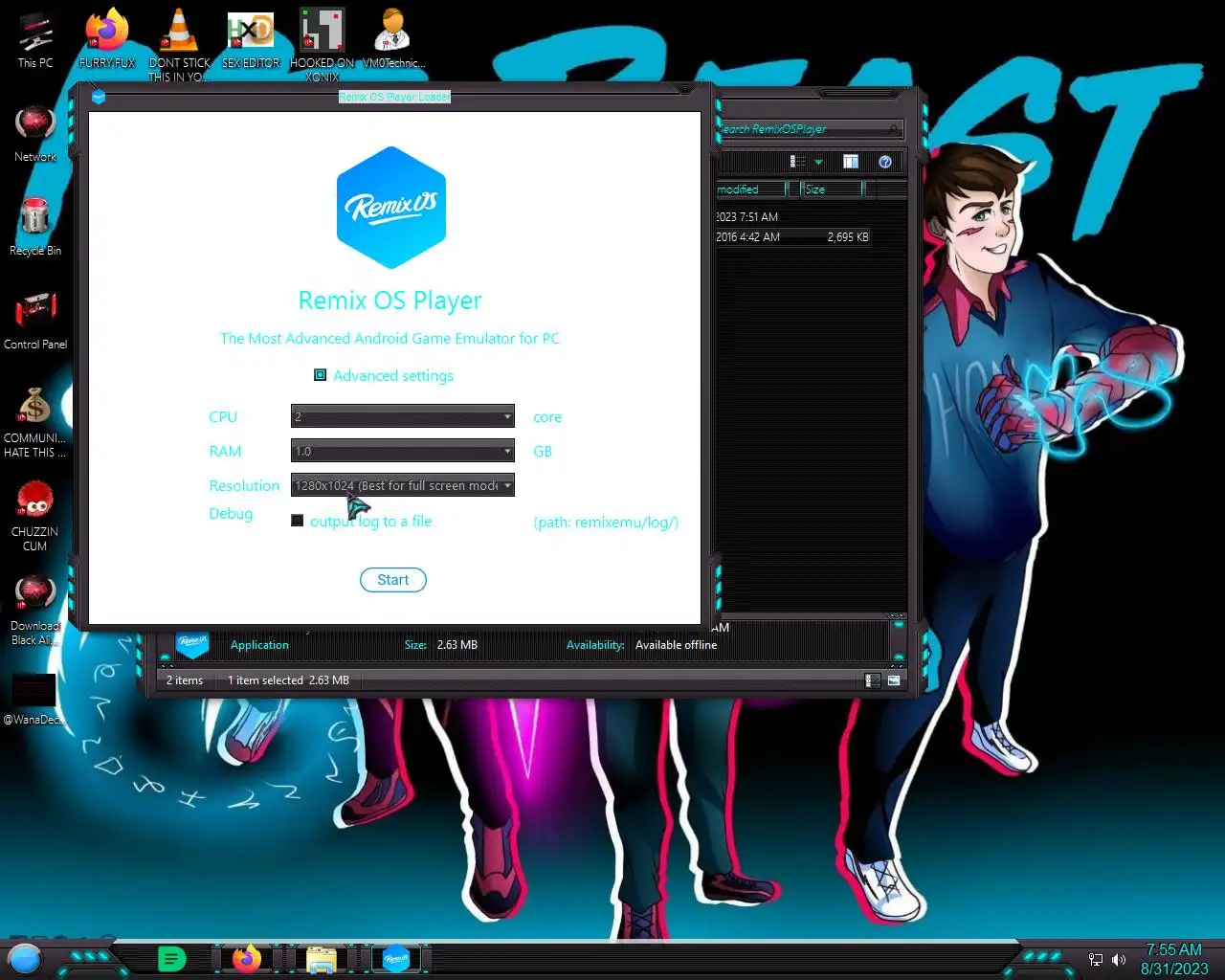Open the RAM size dropdown
This screenshot has width=1225, height=980.
click(x=402, y=451)
